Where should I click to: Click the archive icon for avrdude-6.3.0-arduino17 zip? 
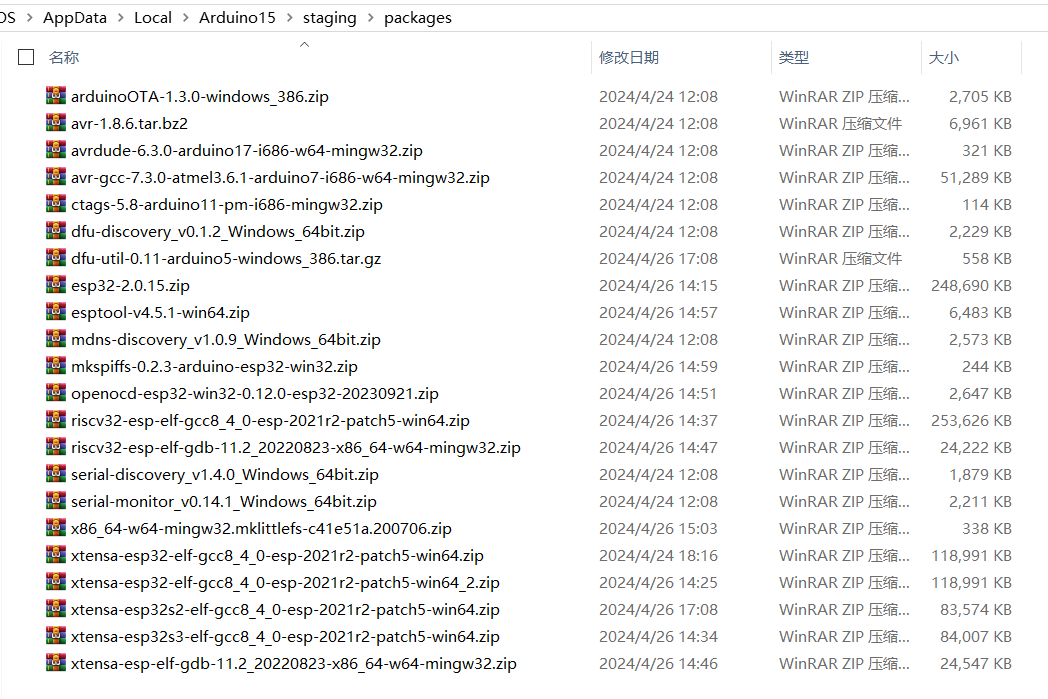click(x=56, y=150)
